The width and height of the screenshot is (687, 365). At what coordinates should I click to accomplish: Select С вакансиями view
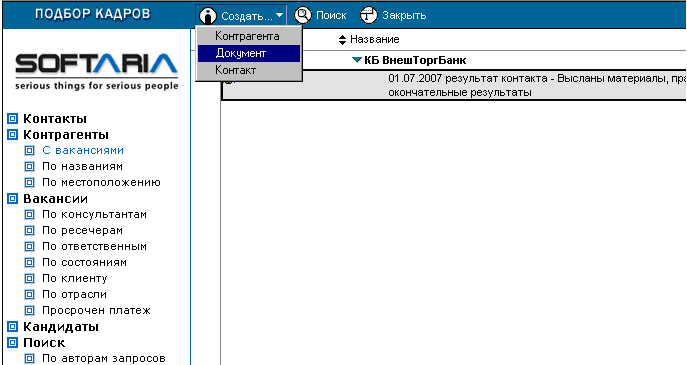pos(83,150)
